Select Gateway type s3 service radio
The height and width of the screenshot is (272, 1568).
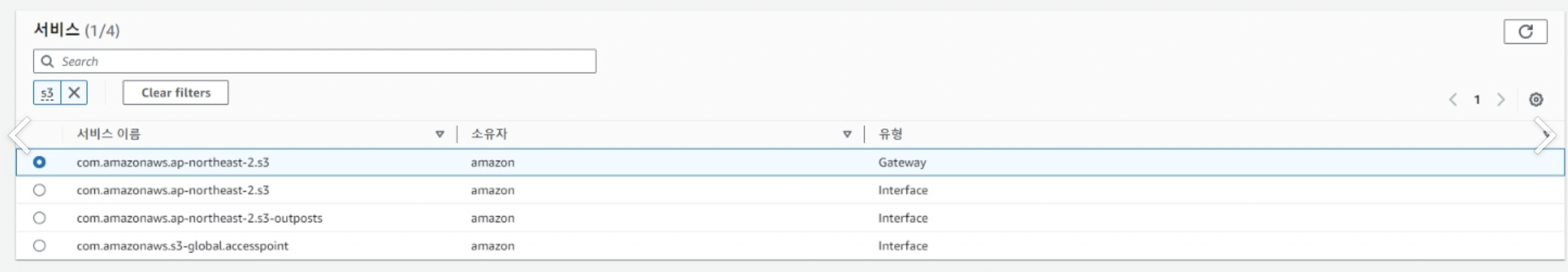(39, 162)
